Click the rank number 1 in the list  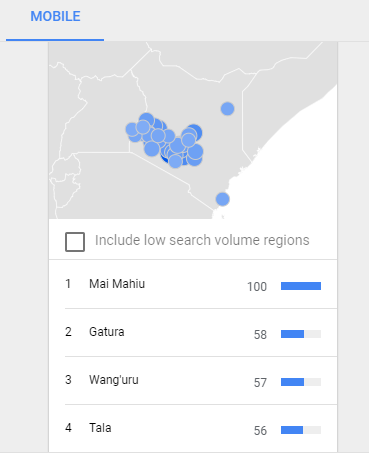(68, 284)
